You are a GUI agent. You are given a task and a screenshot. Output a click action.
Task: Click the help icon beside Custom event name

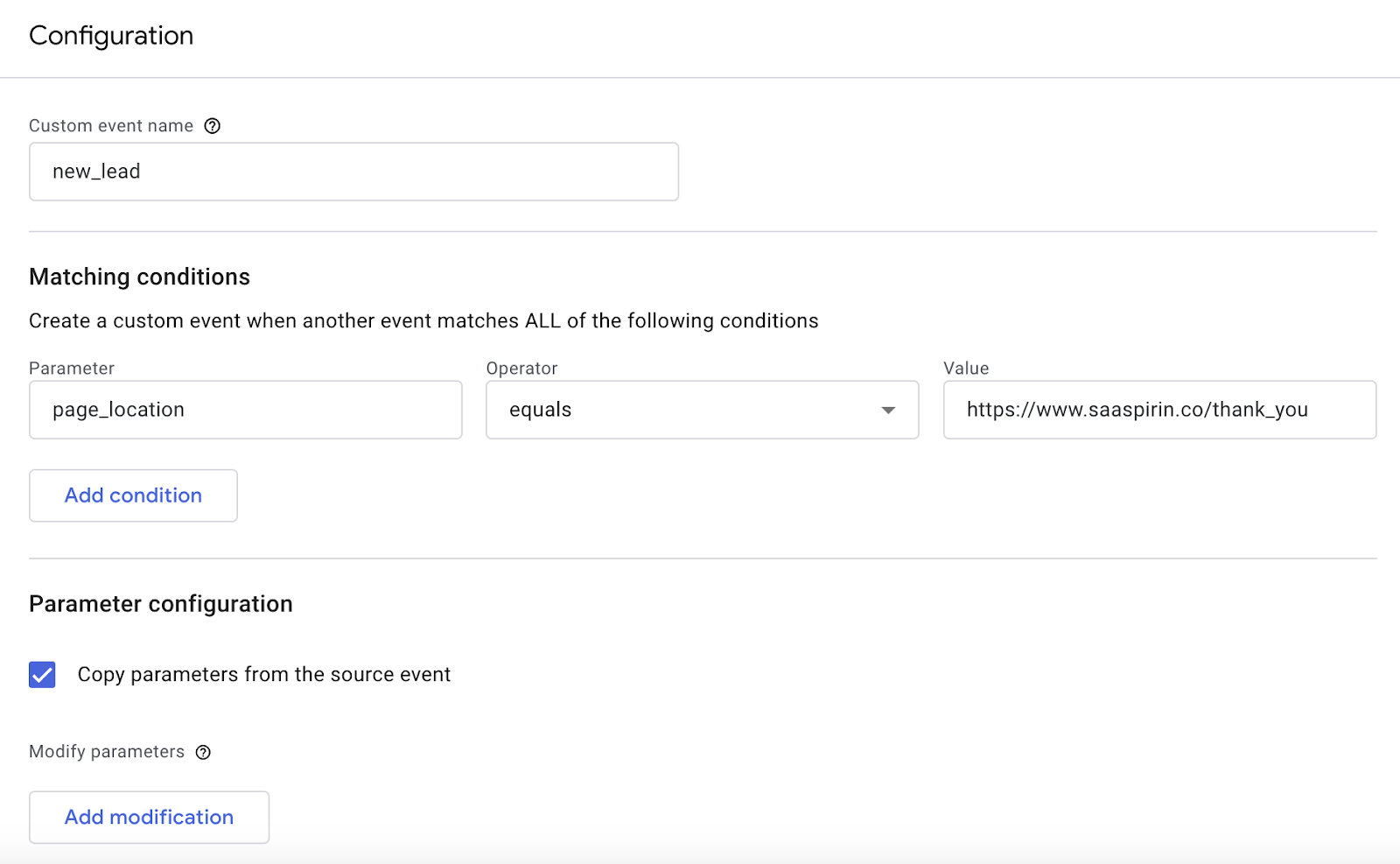(212, 126)
